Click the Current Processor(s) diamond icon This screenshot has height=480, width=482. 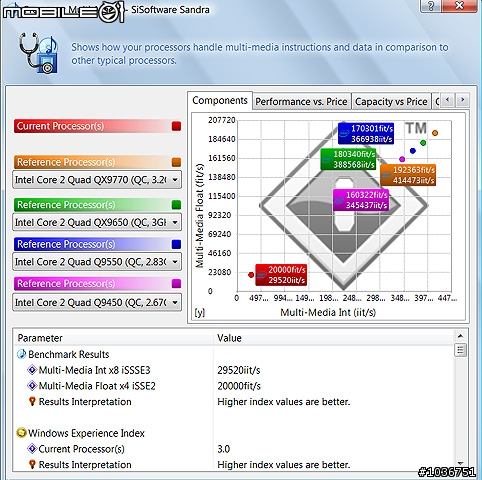click(32, 449)
